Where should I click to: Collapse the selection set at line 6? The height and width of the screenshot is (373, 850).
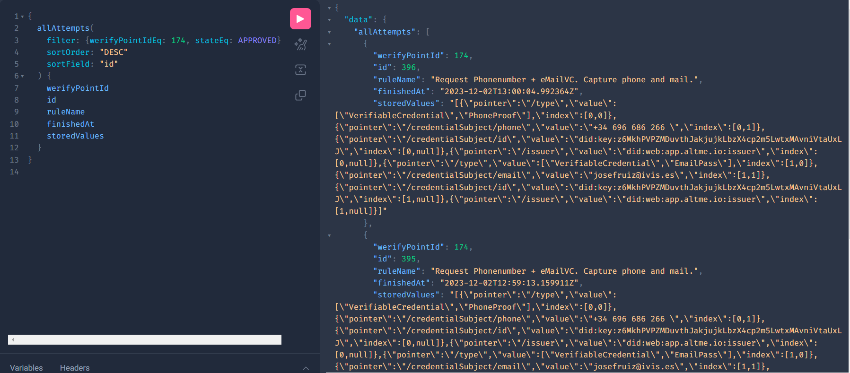(22, 76)
